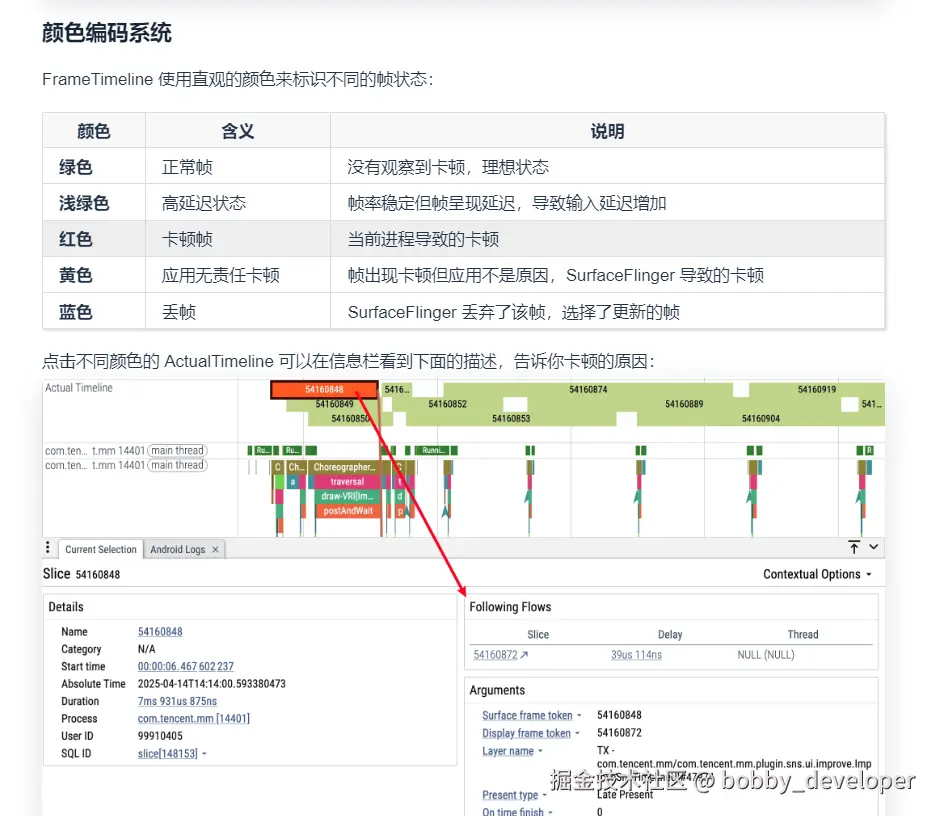
Task: Click the 颜色编码系统 heading
Action: pyautogui.click(x=107, y=32)
